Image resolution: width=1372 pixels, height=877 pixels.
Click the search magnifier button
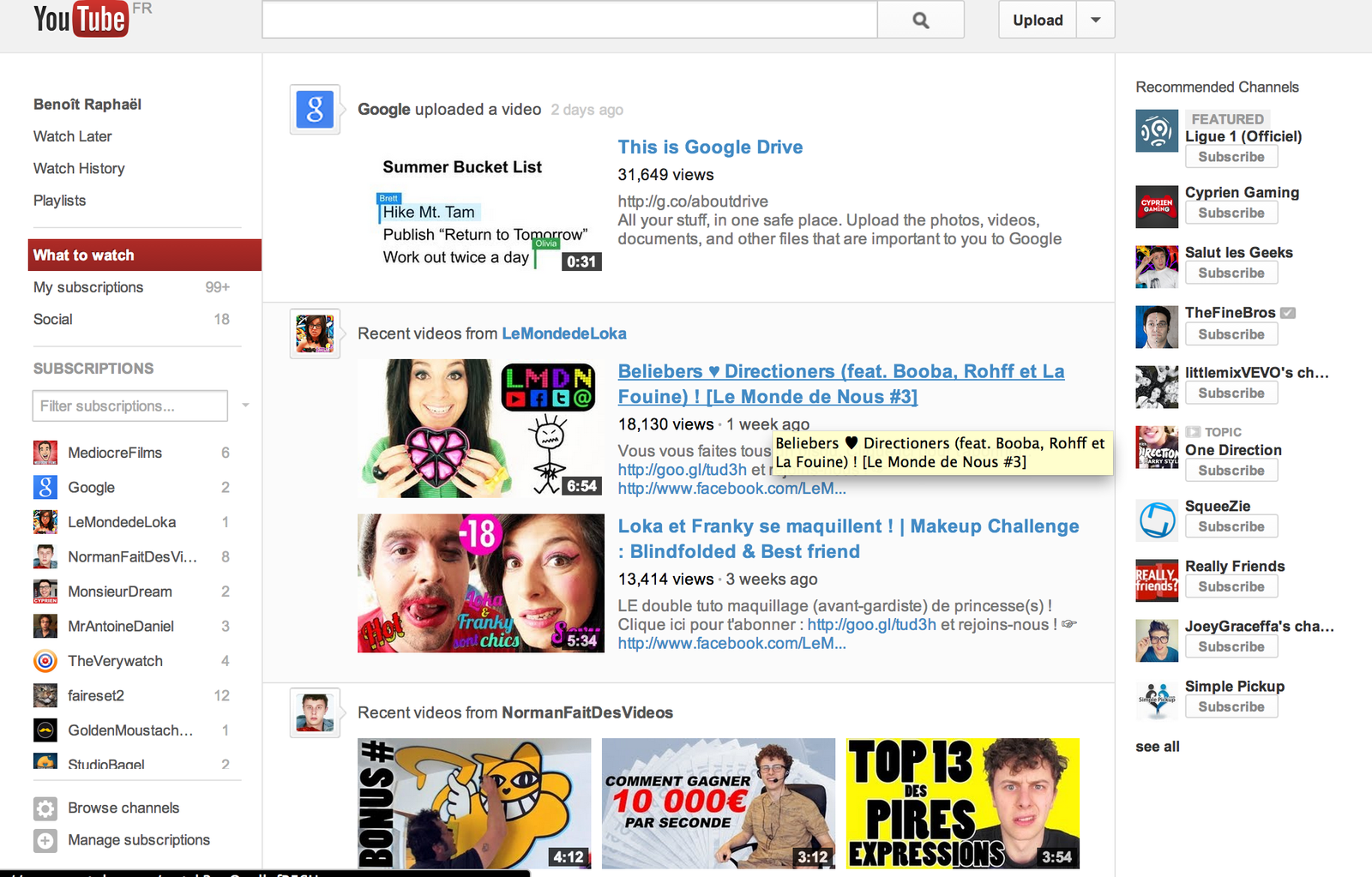921,20
